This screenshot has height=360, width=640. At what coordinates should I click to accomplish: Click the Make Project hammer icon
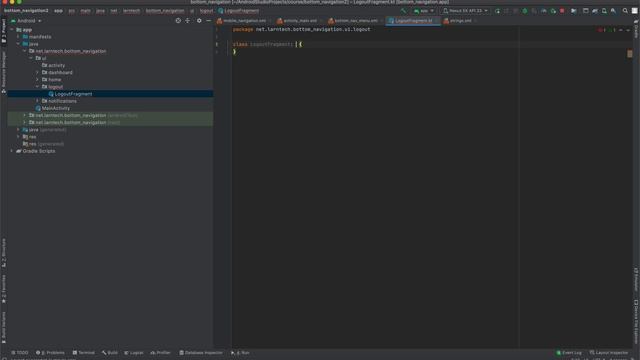point(404,11)
